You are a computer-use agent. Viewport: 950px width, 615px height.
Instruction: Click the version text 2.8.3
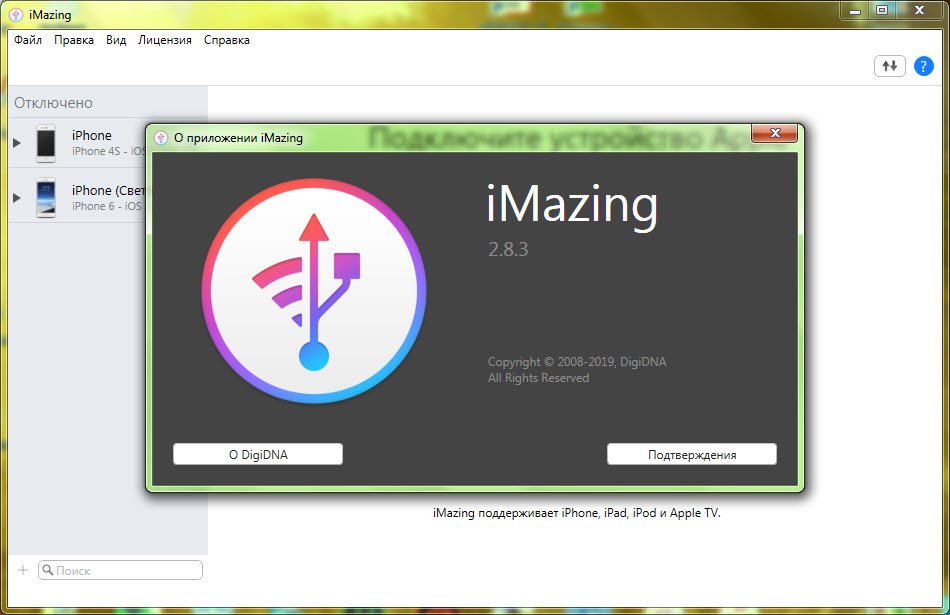coord(508,249)
